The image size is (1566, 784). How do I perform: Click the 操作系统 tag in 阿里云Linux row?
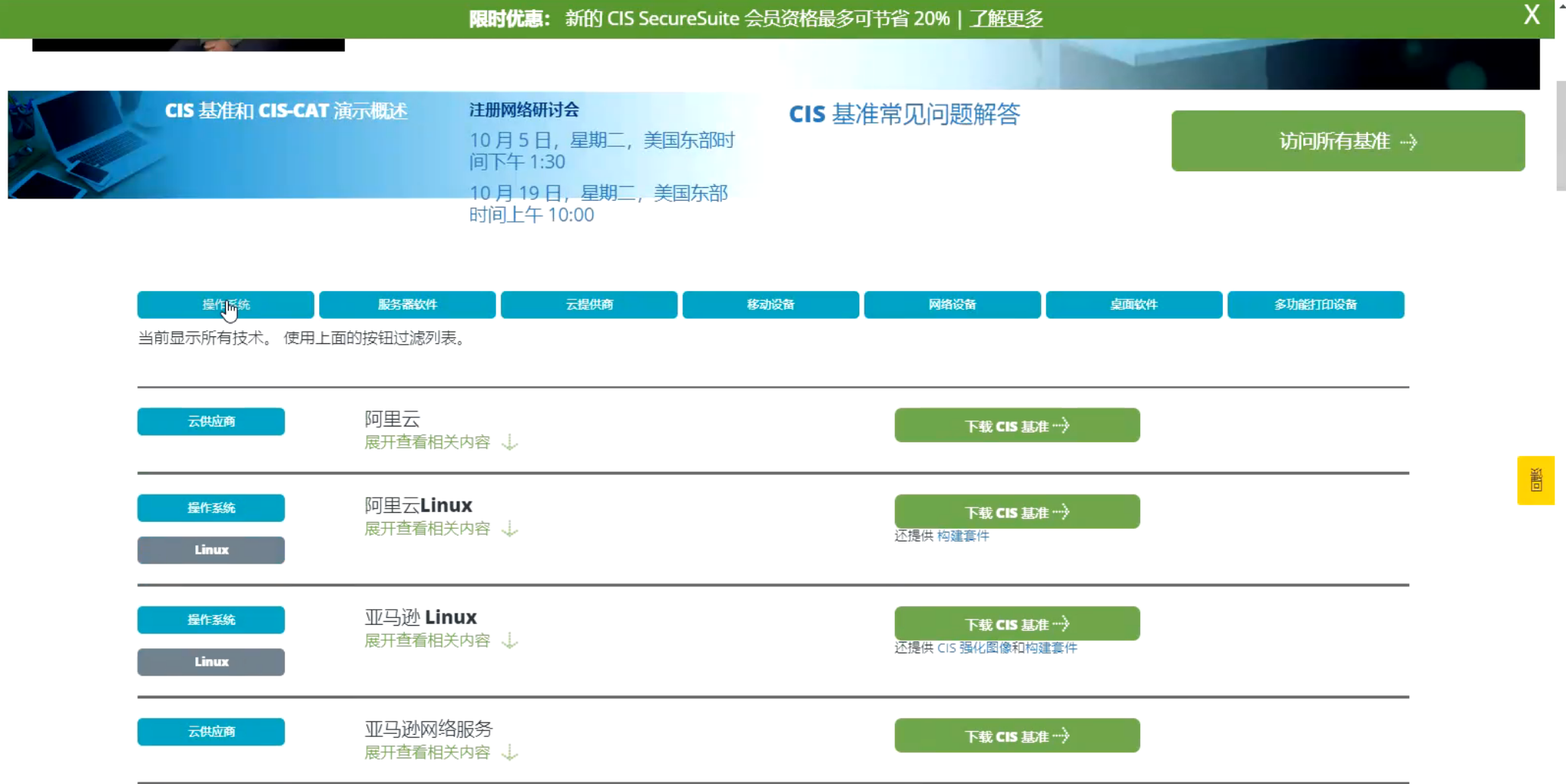click(211, 508)
